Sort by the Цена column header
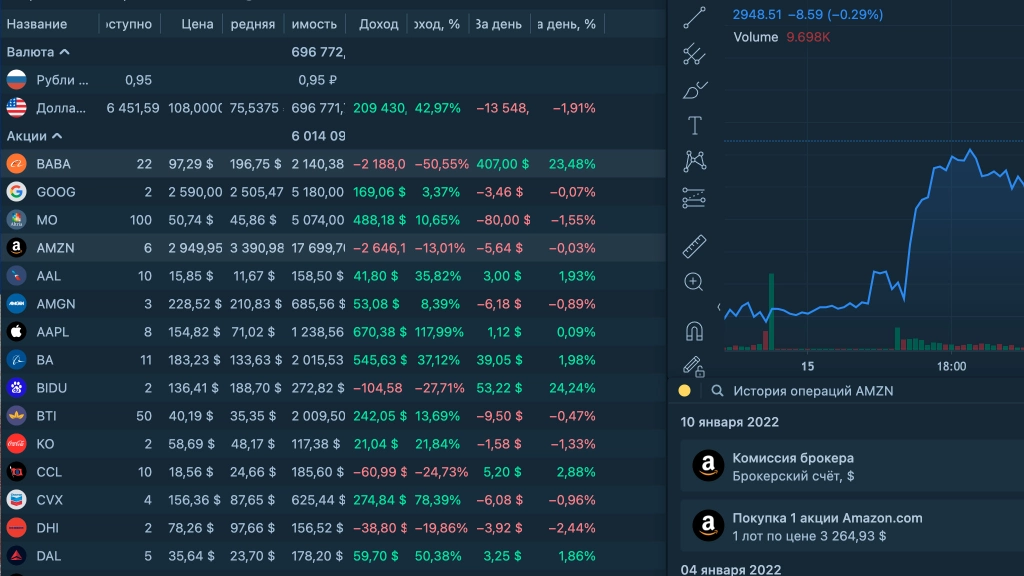The width and height of the screenshot is (1024, 576). click(197, 24)
